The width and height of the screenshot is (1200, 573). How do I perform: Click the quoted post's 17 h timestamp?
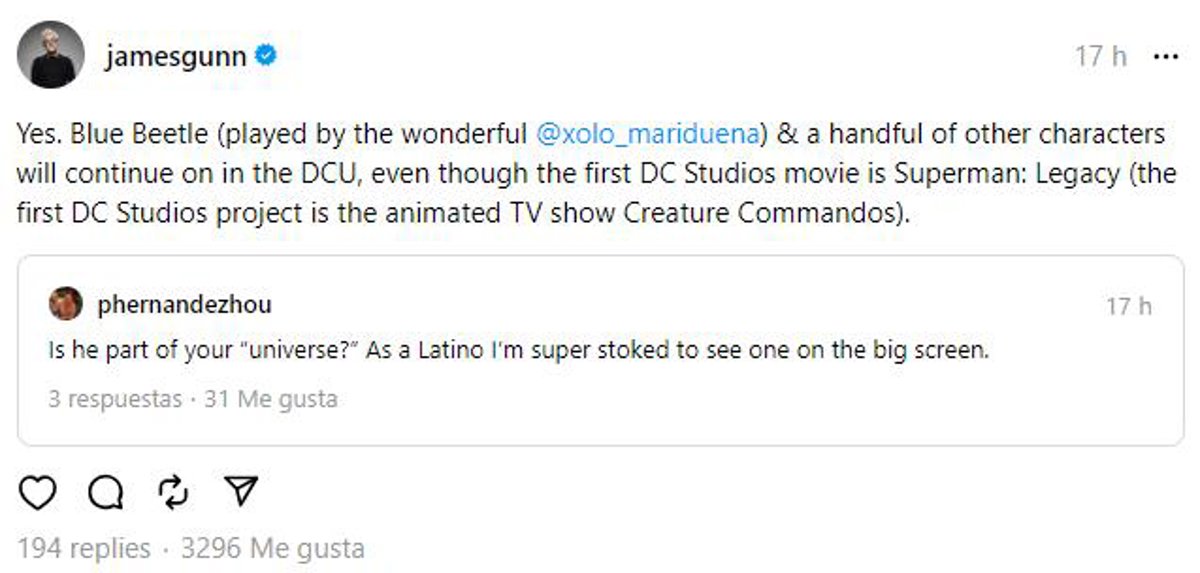pyautogui.click(x=1129, y=305)
